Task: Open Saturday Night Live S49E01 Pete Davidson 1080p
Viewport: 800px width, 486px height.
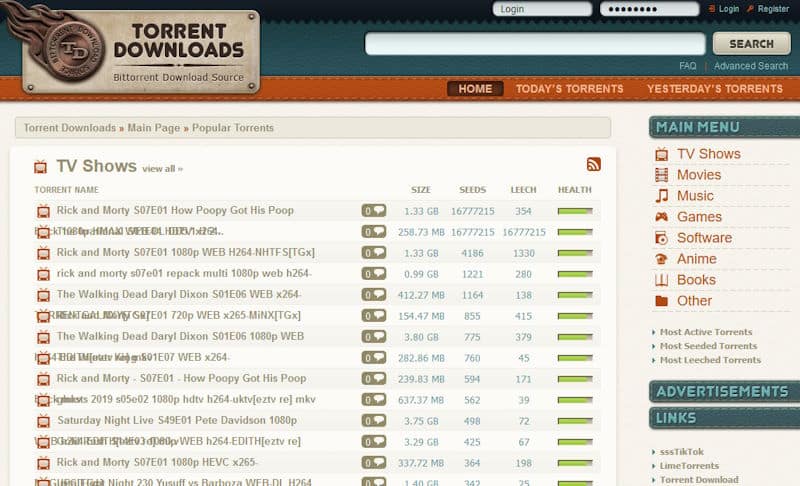Action: (x=177, y=421)
